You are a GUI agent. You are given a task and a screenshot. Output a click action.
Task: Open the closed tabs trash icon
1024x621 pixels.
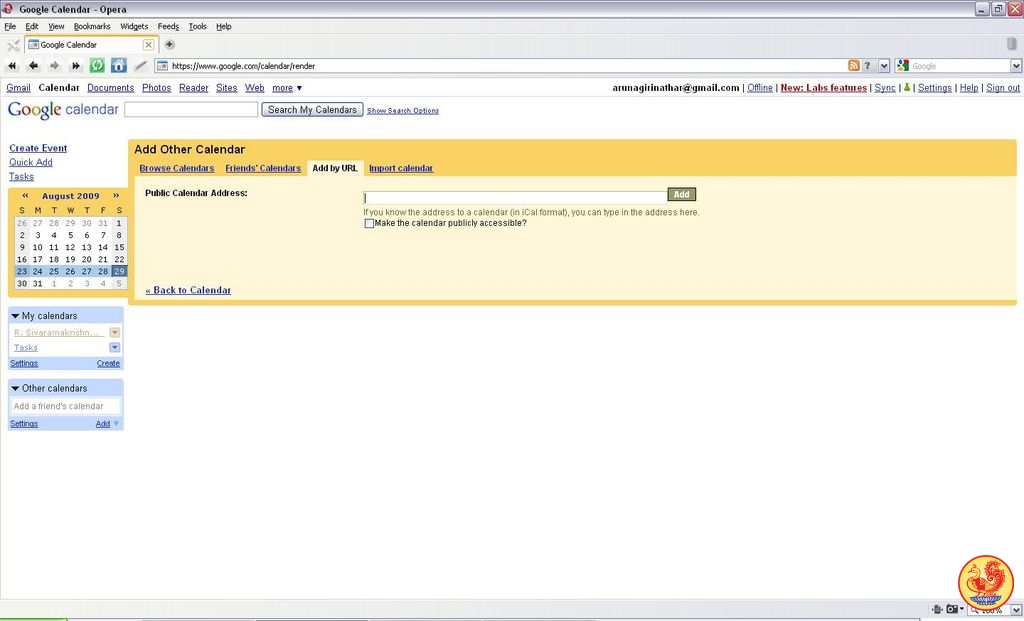pyautogui.click(x=1011, y=44)
